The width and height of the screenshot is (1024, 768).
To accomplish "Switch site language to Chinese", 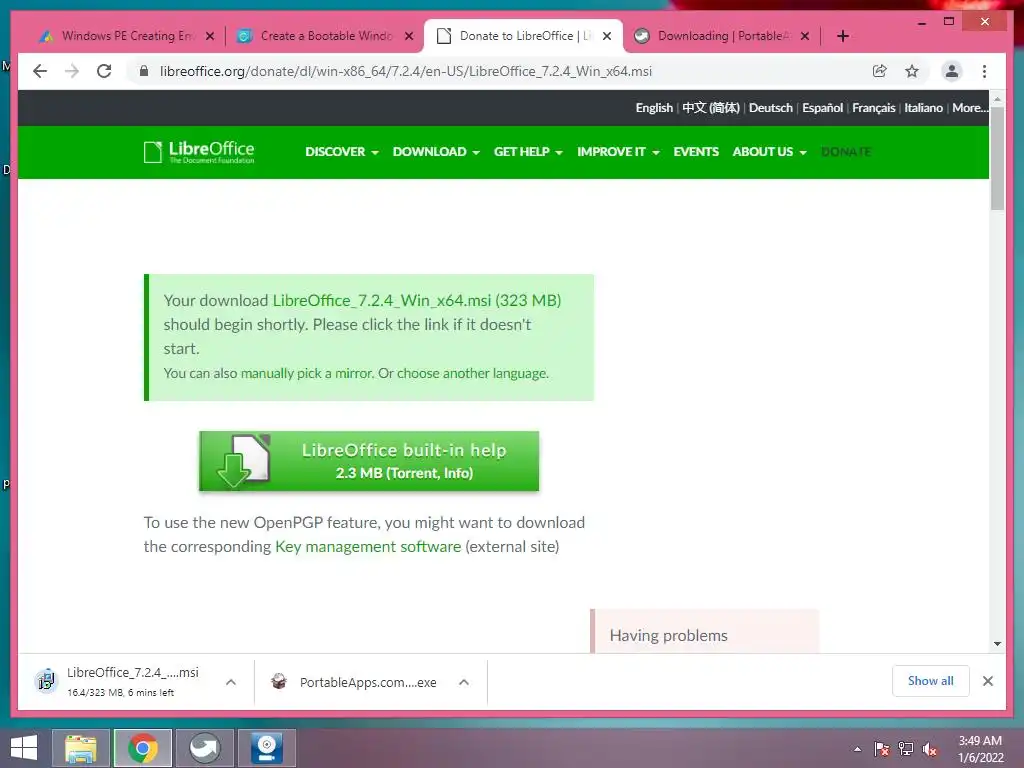I will coord(711,108).
